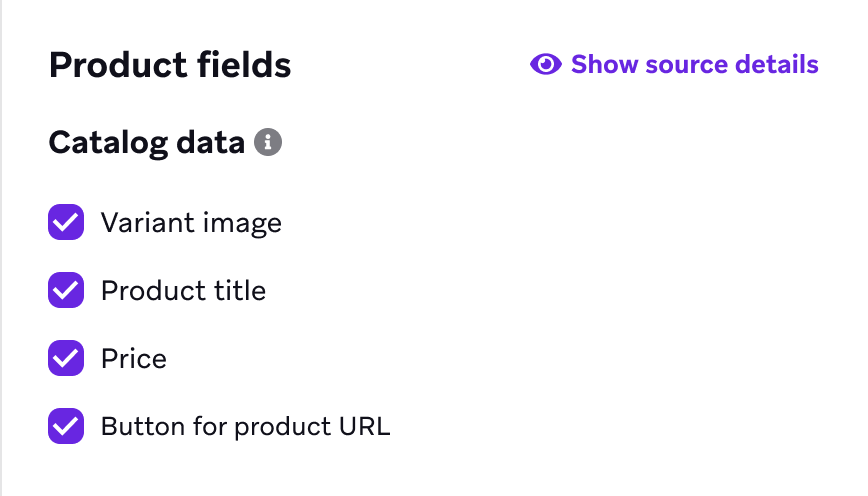Click the left edge panel divider
The height and width of the screenshot is (496, 868).
pos(2,248)
